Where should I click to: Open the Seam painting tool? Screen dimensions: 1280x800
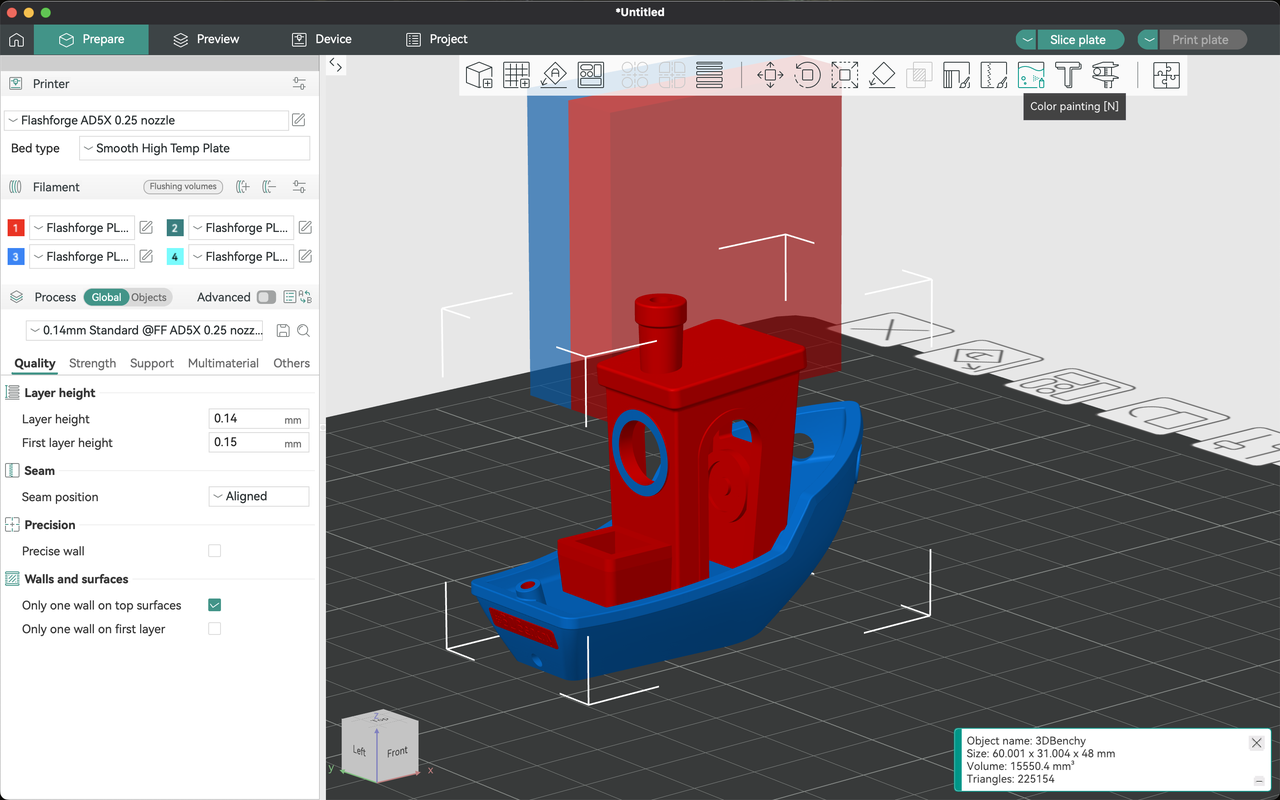994,75
